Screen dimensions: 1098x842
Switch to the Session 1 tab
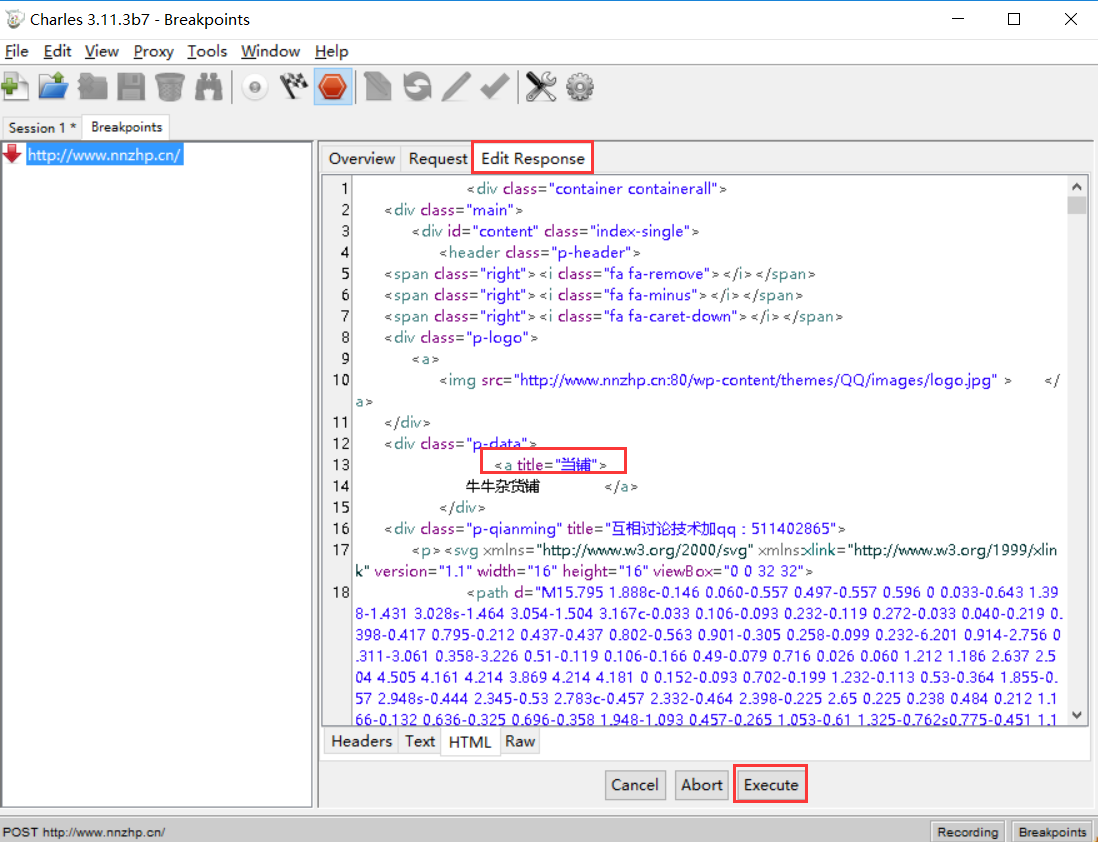coord(42,127)
